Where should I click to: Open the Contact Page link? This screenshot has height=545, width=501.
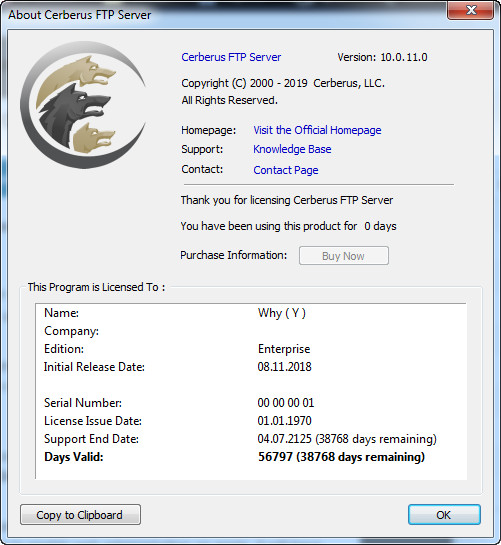(x=286, y=170)
